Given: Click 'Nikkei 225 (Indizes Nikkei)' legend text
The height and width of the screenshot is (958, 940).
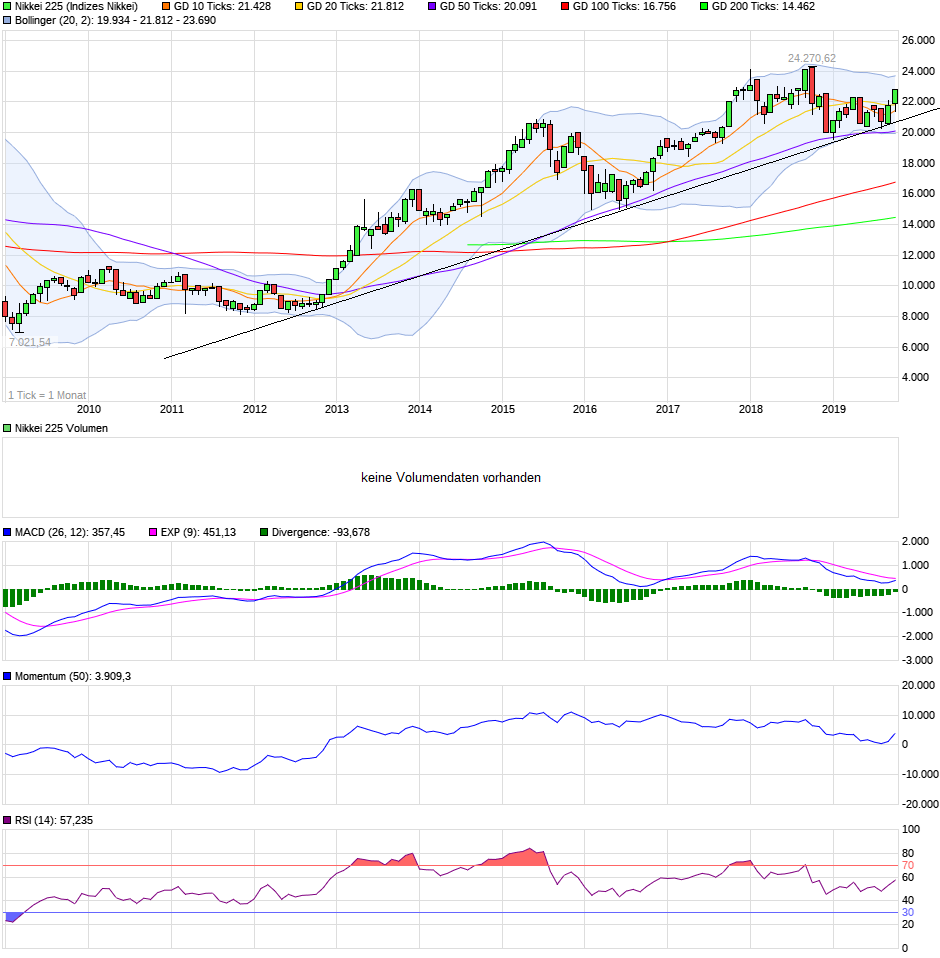Looking at the screenshot, I should [x=76, y=7].
